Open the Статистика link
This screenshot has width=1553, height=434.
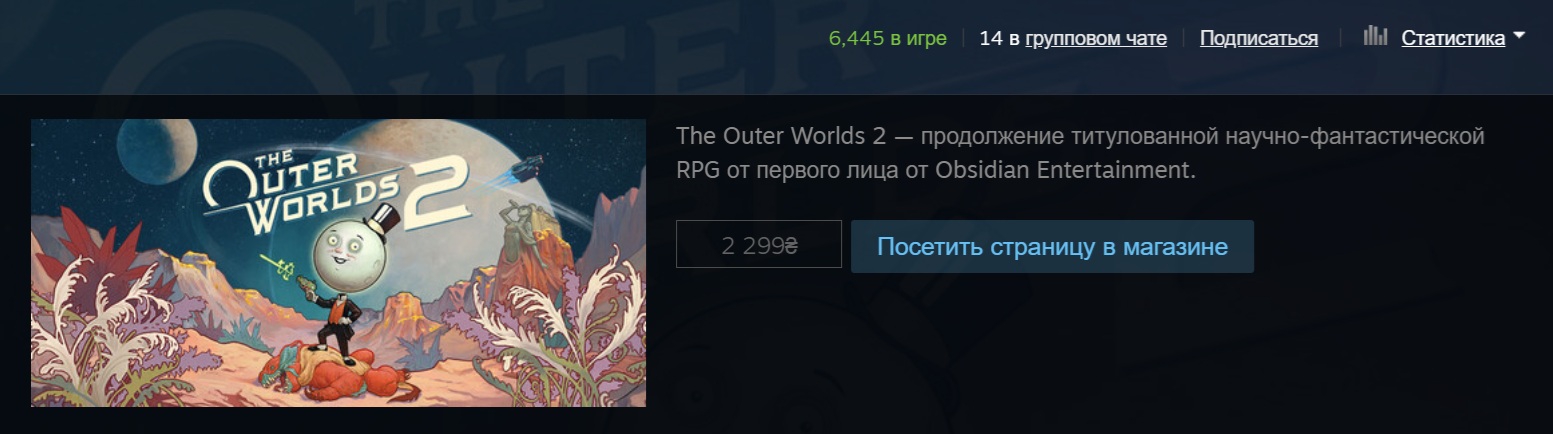tap(1453, 38)
